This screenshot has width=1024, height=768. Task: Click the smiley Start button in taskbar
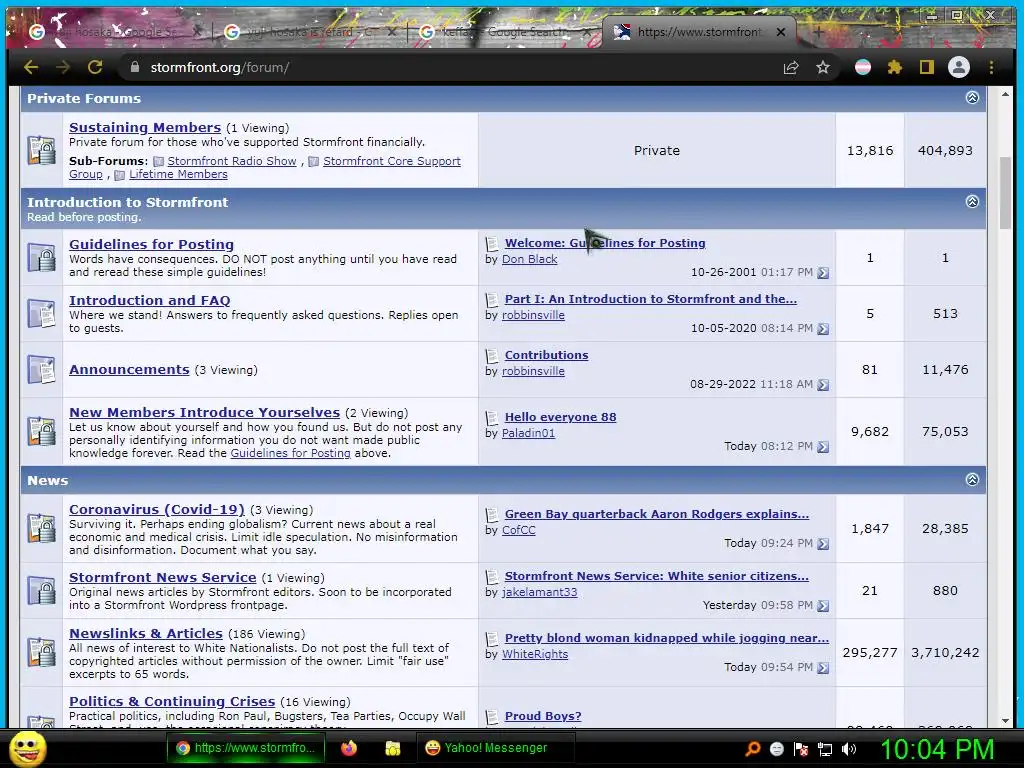tap(28, 749)
